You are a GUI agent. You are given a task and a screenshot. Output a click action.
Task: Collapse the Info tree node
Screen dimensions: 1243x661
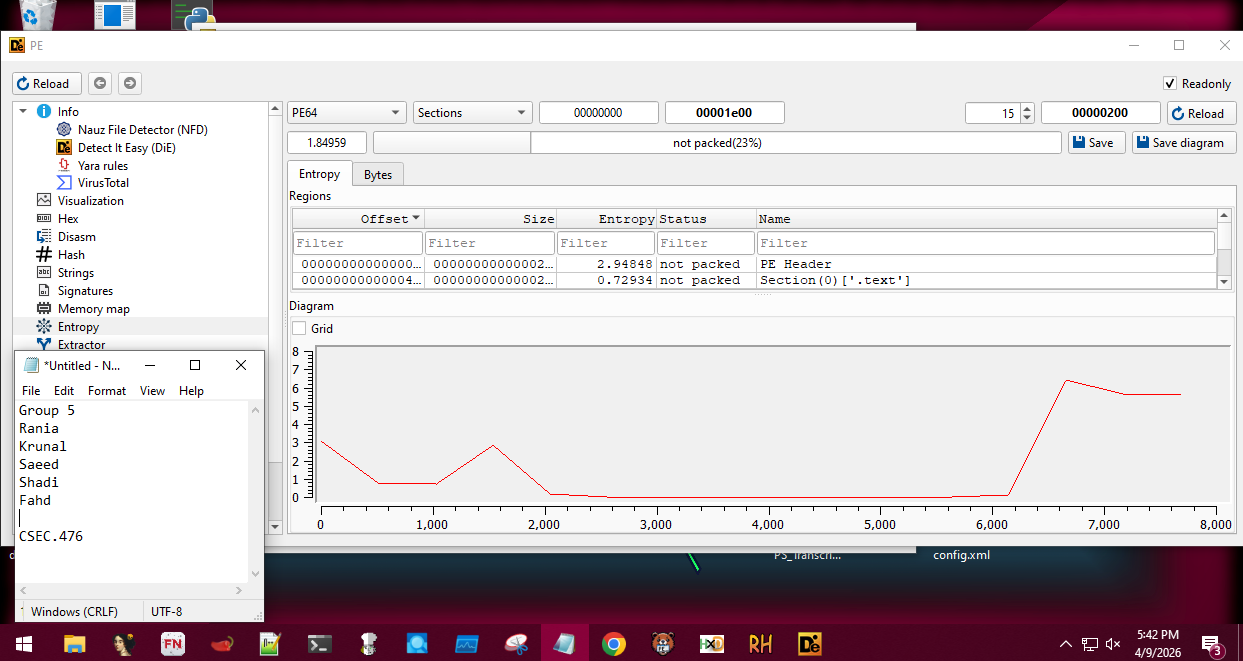(x=24, y=112)
